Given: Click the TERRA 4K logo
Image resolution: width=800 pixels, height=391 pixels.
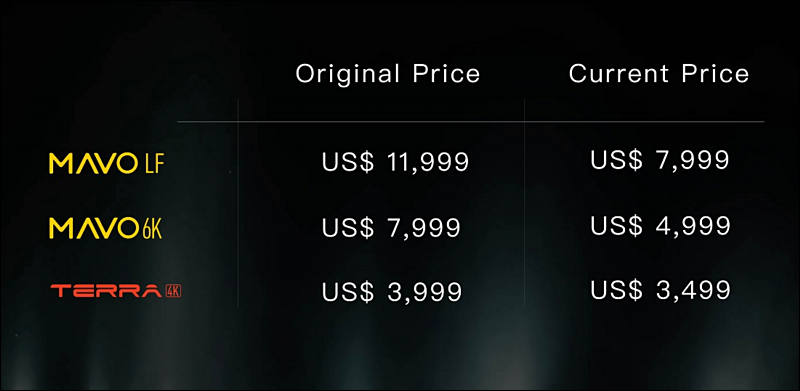Looking at the screenshot, I should pyautogui.click(x=116, y=291).
